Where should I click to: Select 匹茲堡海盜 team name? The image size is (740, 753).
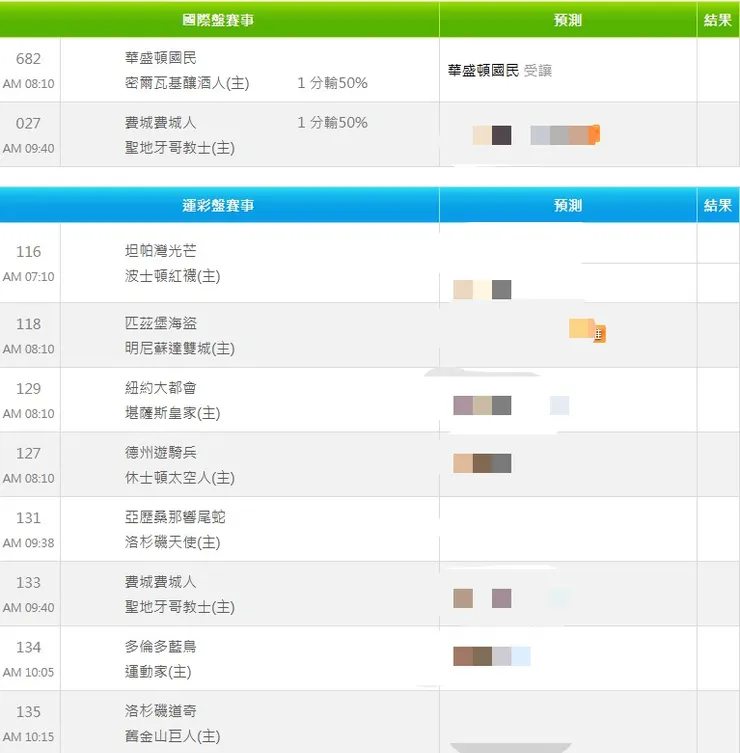(160, 323)
